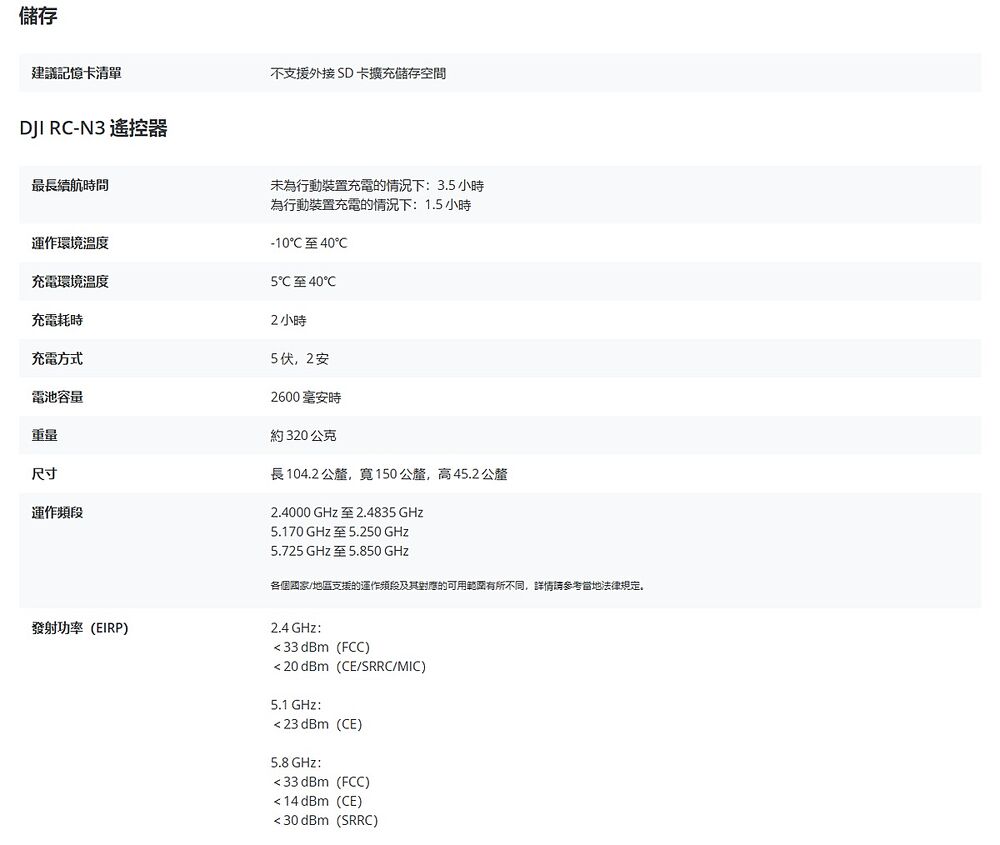Click the value 2600 毫安時
This screenshot has width=1000, height=845.
tap(305, 397)
